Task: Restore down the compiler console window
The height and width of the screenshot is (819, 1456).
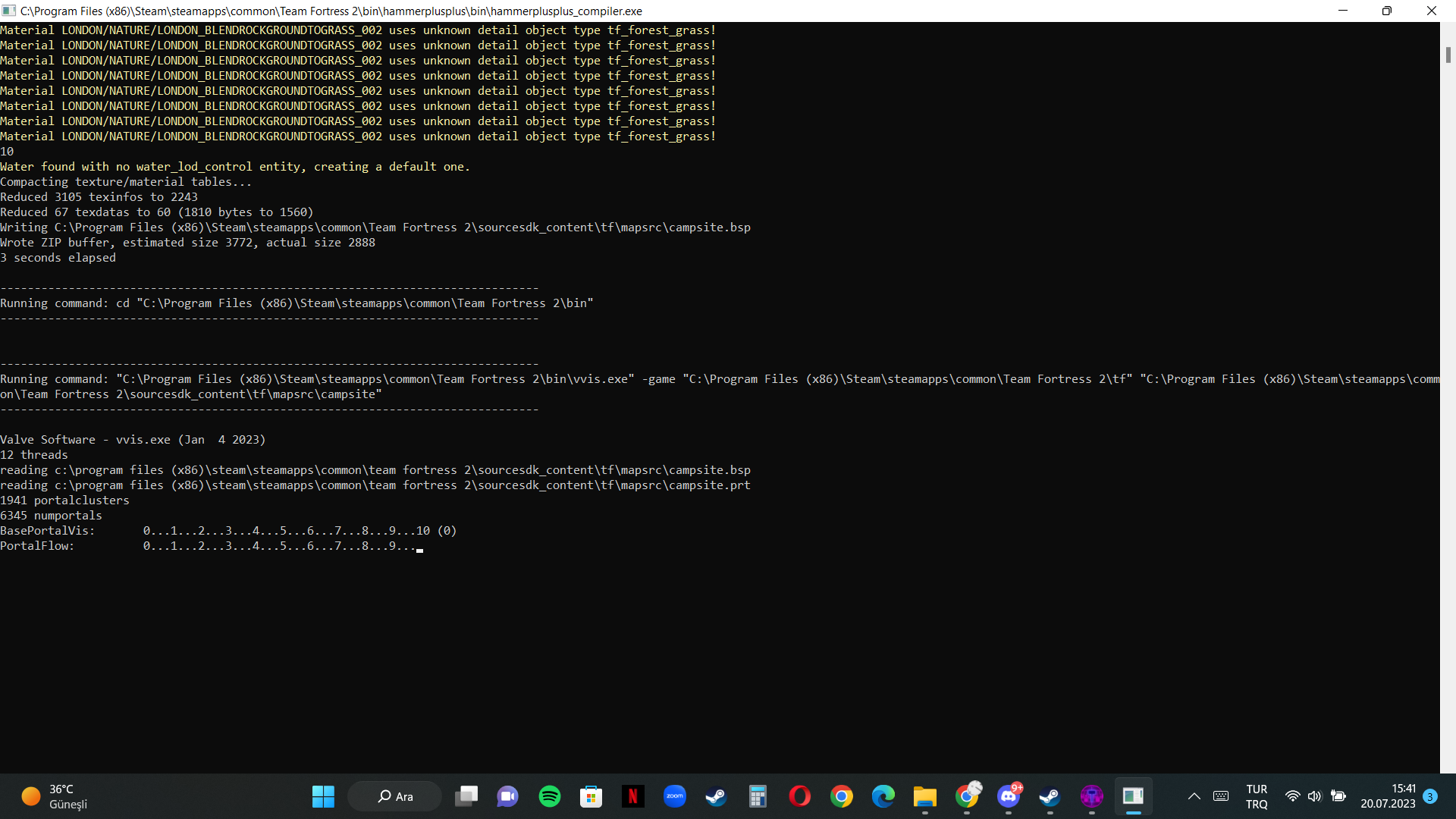Action: pos(1387,11)
